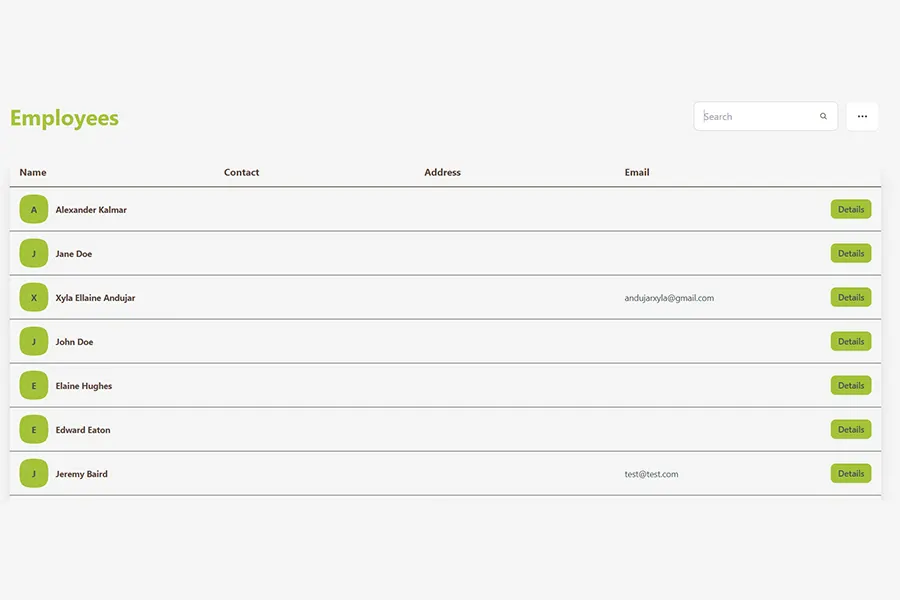The width and height of the screenshot is (900, 600).
Task: Open Details for Jeremy Baird
Action: 850,474
